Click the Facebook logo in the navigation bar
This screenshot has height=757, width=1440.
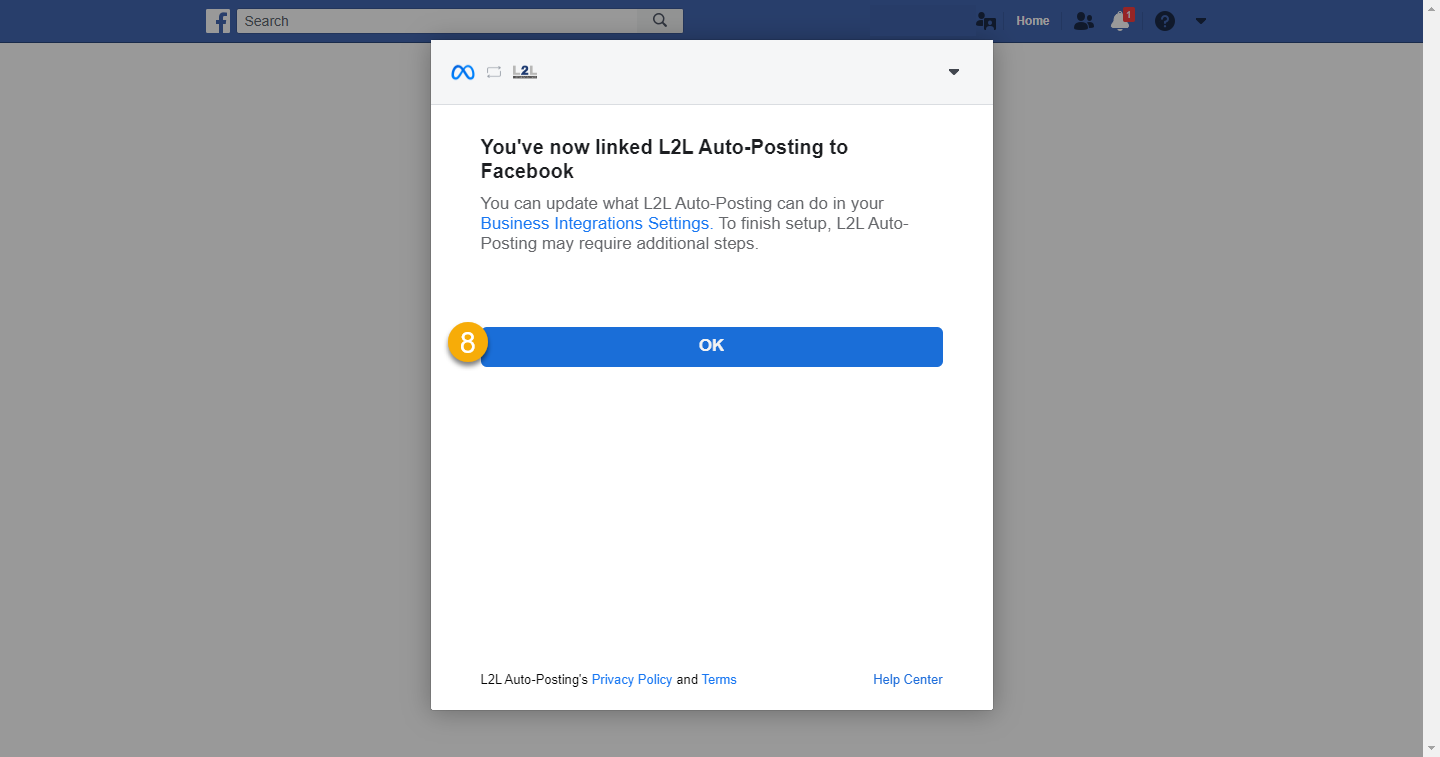tap(218, 20)
